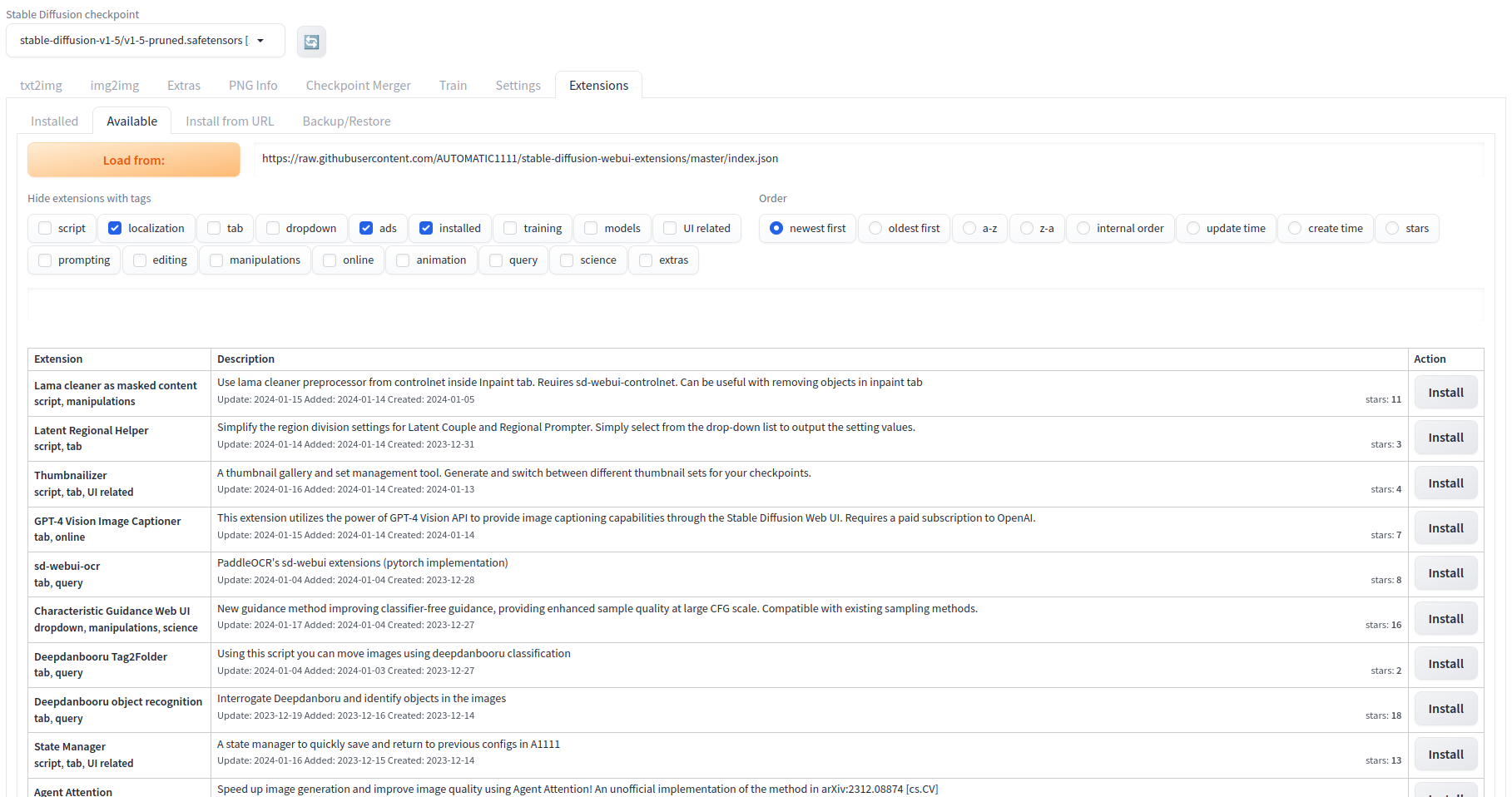Check the online tag checkbox

tap(330, 260)
